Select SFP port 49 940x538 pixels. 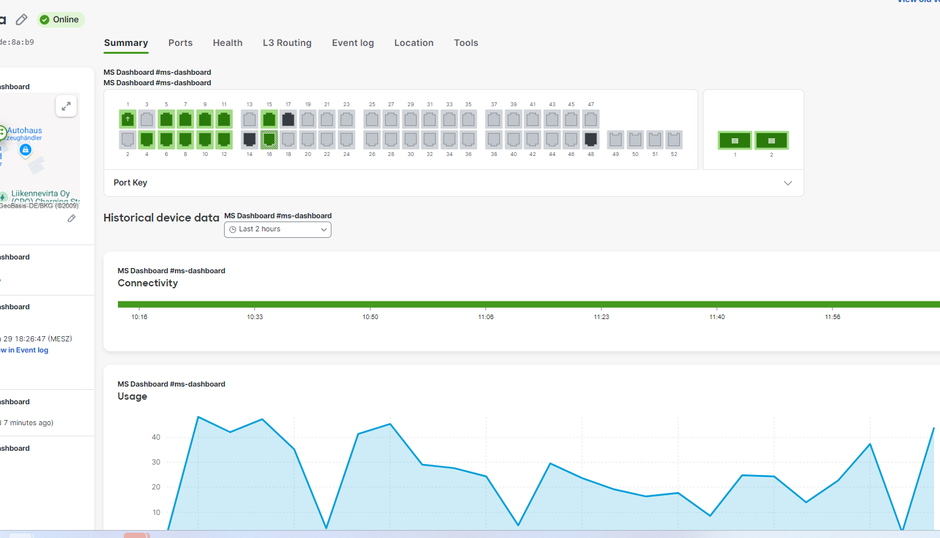(x=616, y=140)
